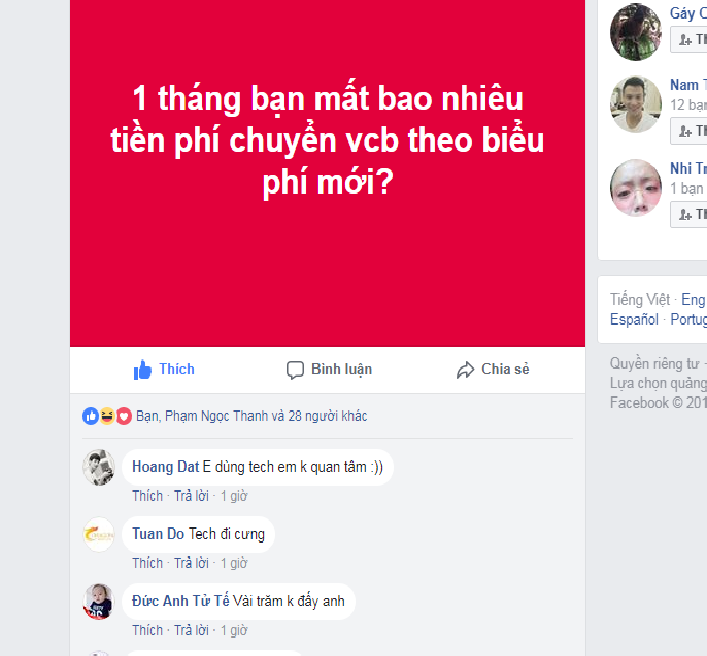This screenshot has width=707, height=656.
Task: Open the haha reaction emoji icon
Action: (107, 416)
